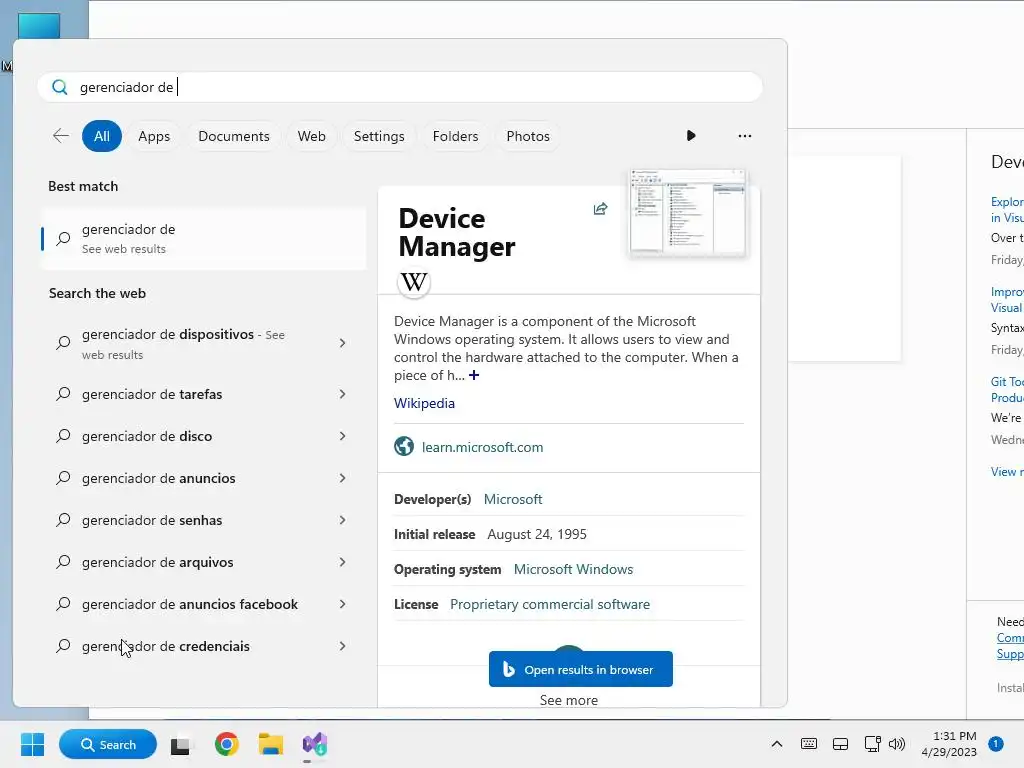Switch to the Settings filter tab

coord(379,136)
